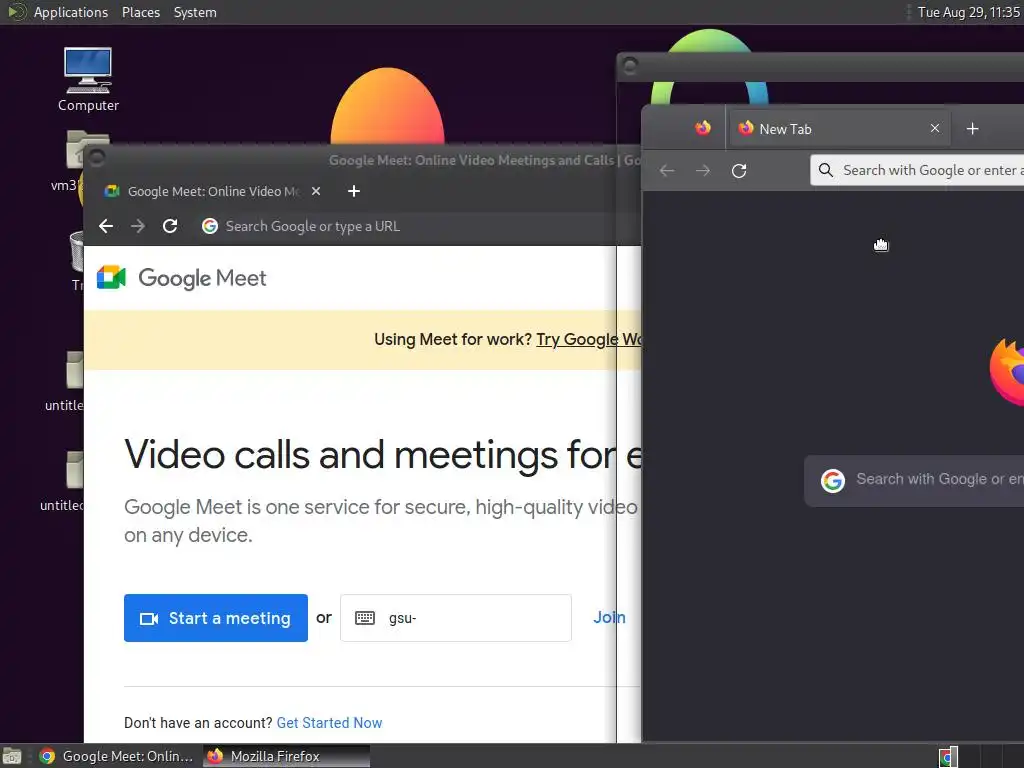Screen dimensions: 1024x768
Task: Click the Firefox View pinned icon
Action: click(703, 128)
